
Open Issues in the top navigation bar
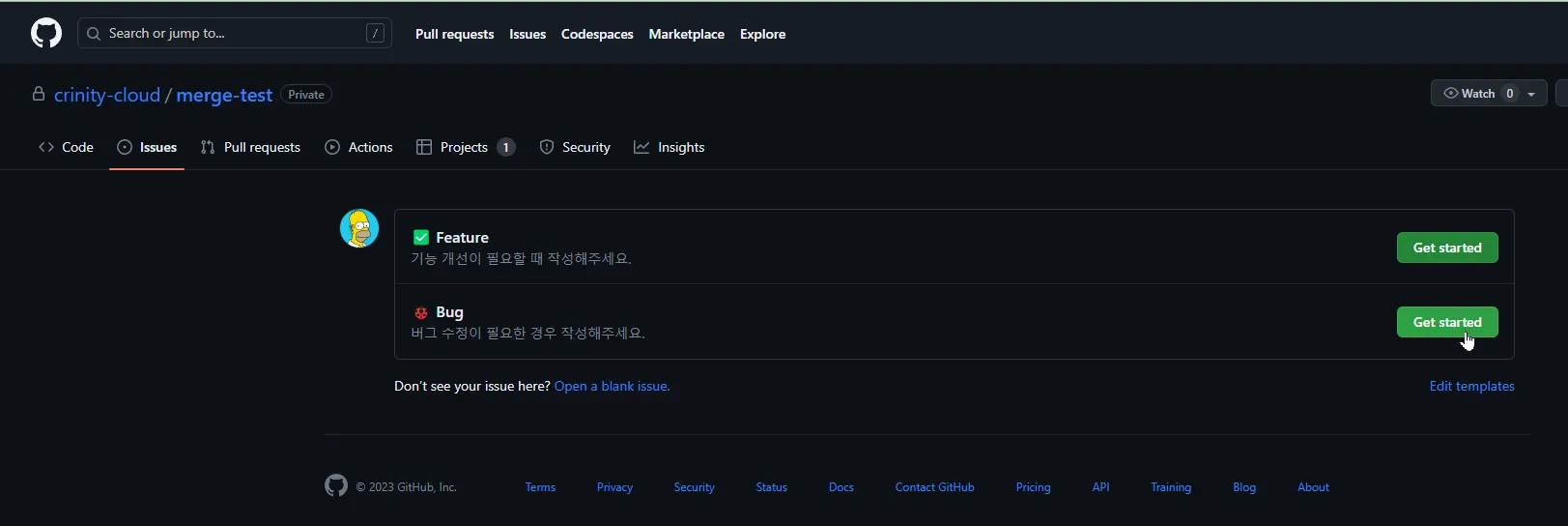527,34
